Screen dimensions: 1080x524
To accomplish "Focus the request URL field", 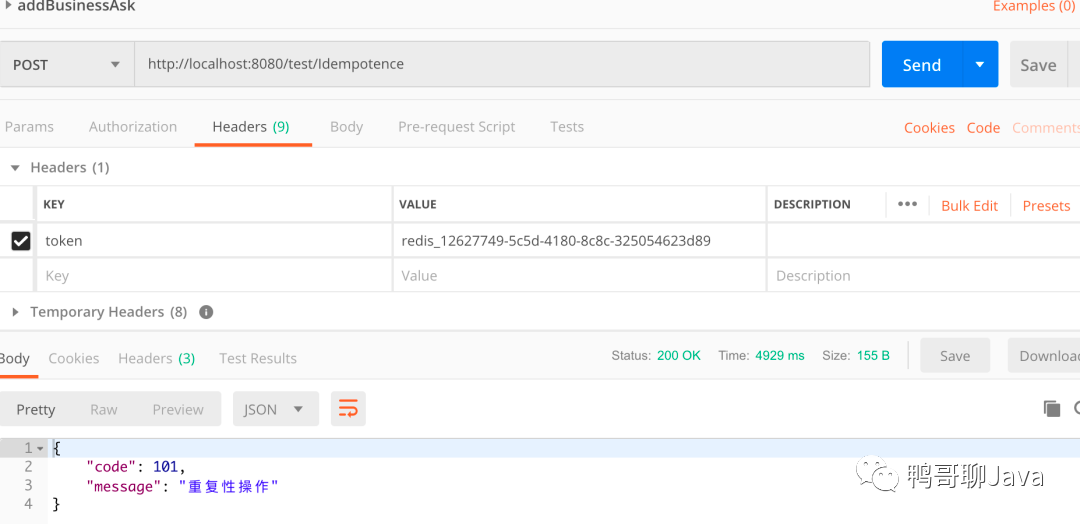I will click(502, 65).
